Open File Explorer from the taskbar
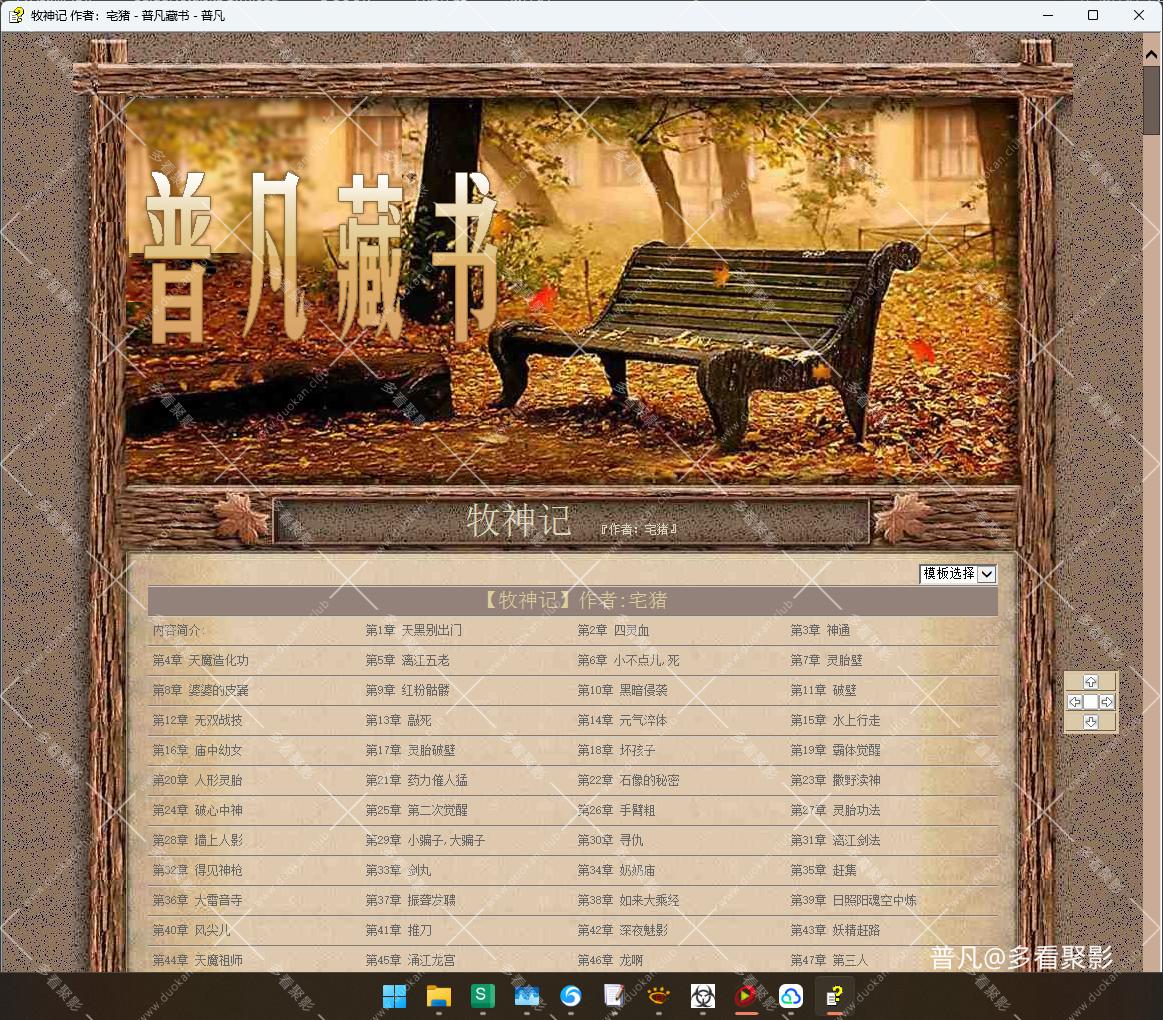 click(439, 996)
